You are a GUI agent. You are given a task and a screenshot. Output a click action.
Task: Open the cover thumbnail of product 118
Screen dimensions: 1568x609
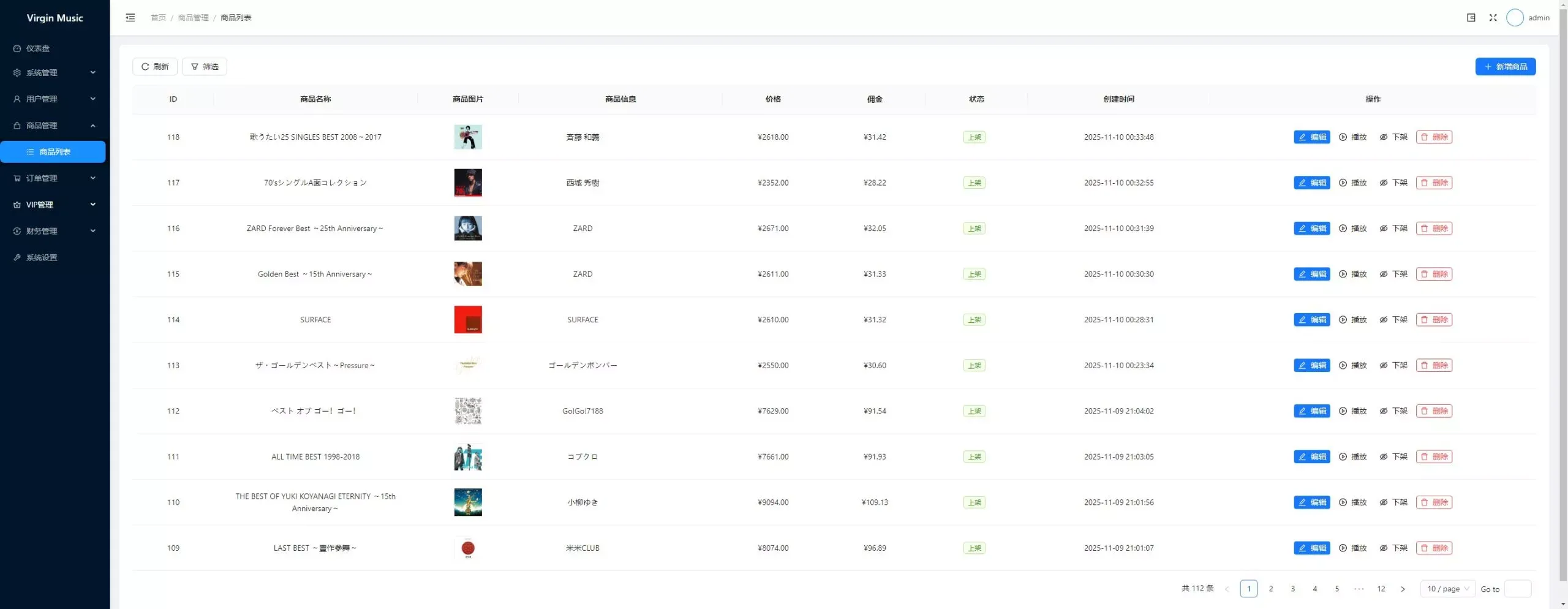click(x=468, y=137)
